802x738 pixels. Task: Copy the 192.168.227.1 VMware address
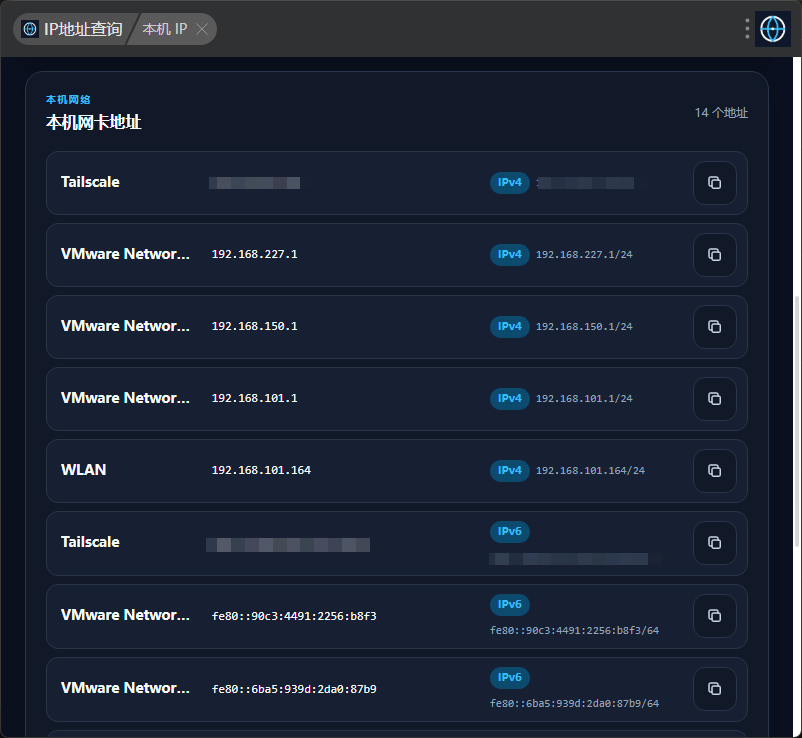tap(715, 255)
